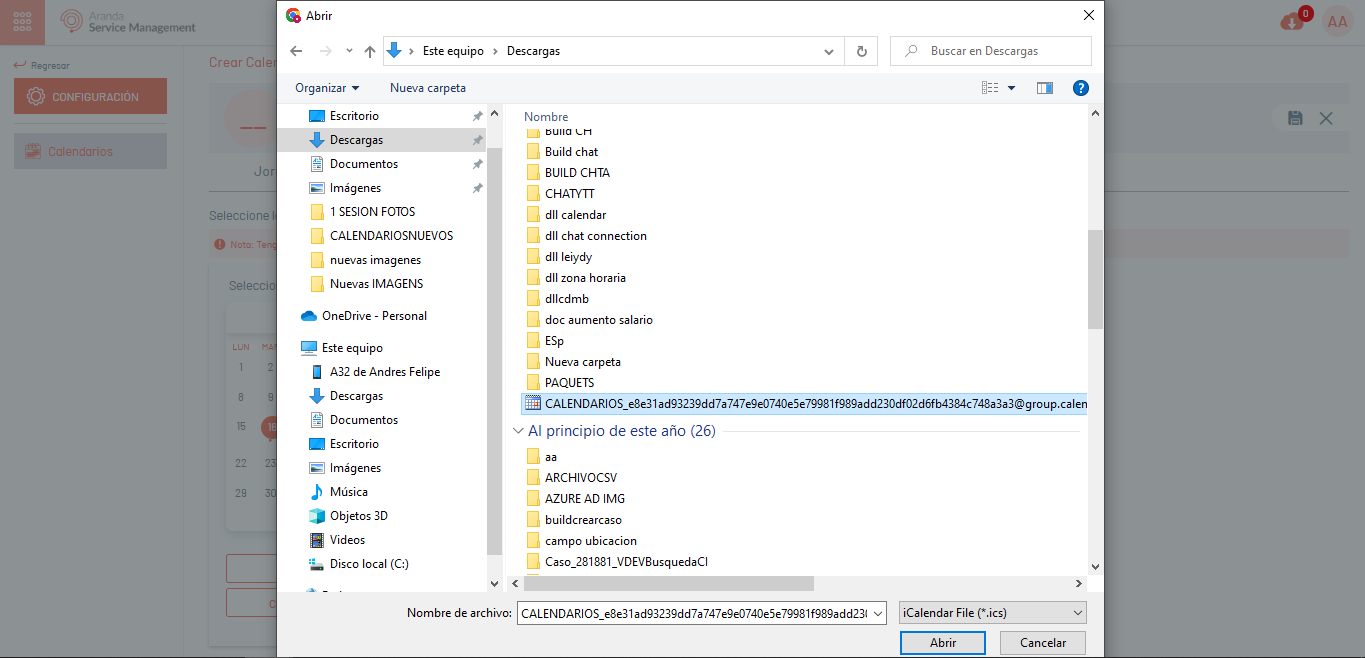The width and height of the screenshot is (1365, 658).
Task: Open the help question mark icon
Action: pyautogui.click(x=1080, y=88)
